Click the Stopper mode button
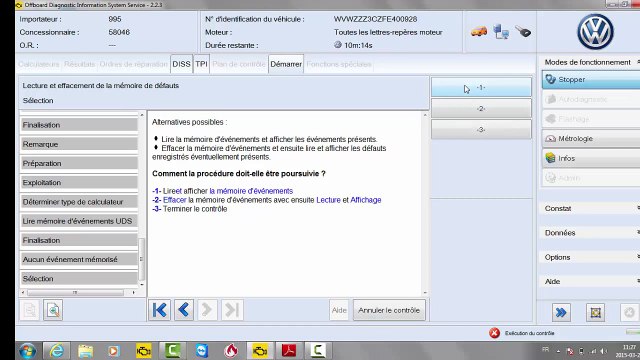 [591, 80]
